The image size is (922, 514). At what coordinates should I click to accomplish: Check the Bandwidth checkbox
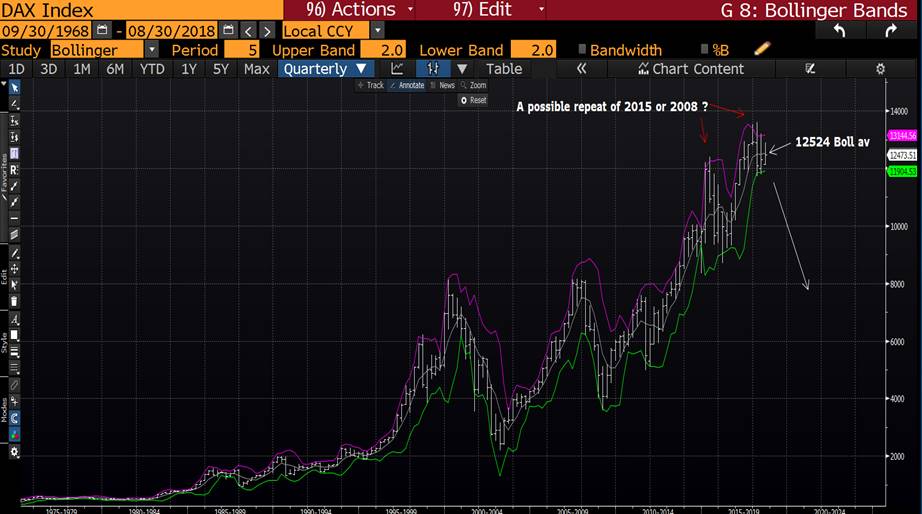coord(582,49)
